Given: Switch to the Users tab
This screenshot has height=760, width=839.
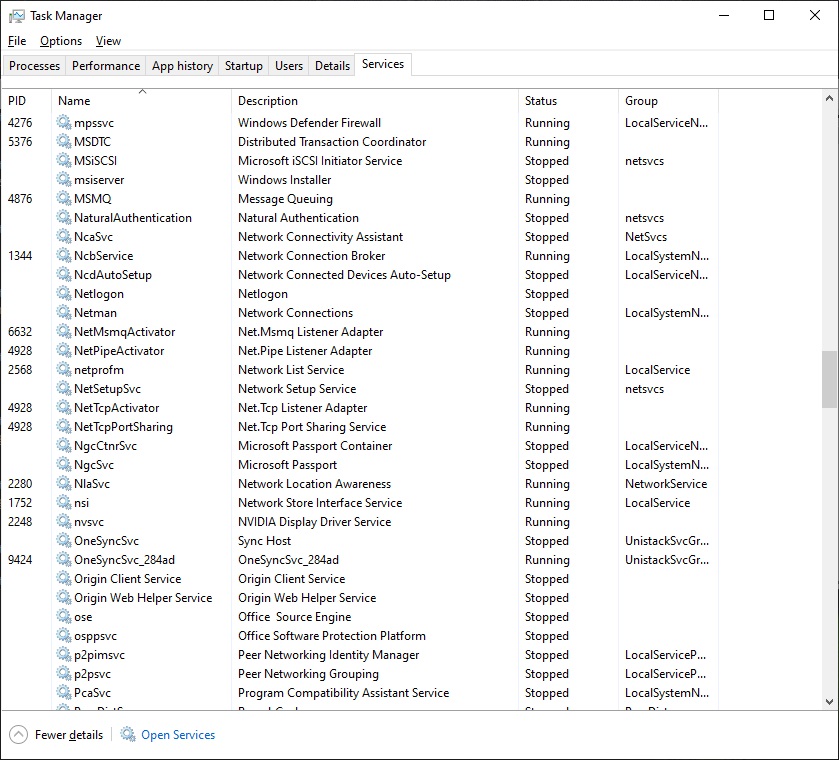Looking at the screenshot, I should click(x=289, y=65).
